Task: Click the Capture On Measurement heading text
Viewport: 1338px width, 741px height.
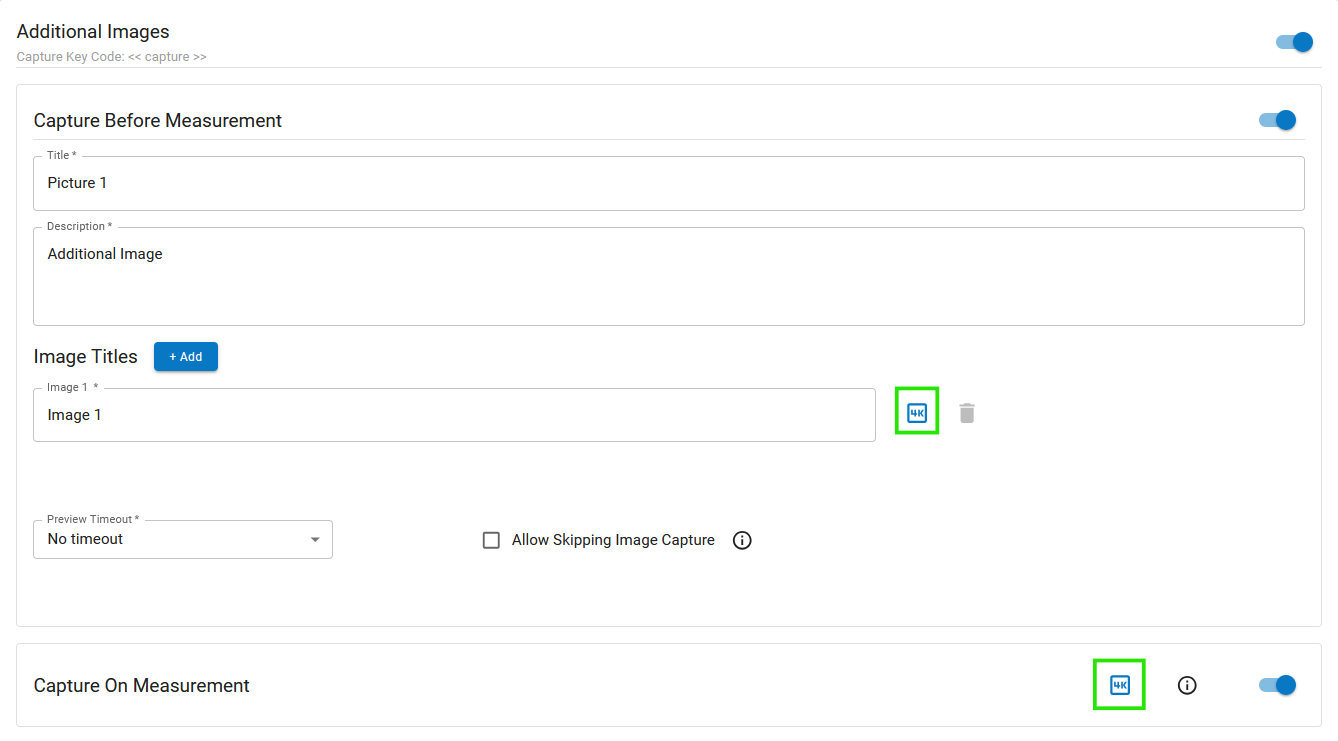Action: (x=142, y=686)
